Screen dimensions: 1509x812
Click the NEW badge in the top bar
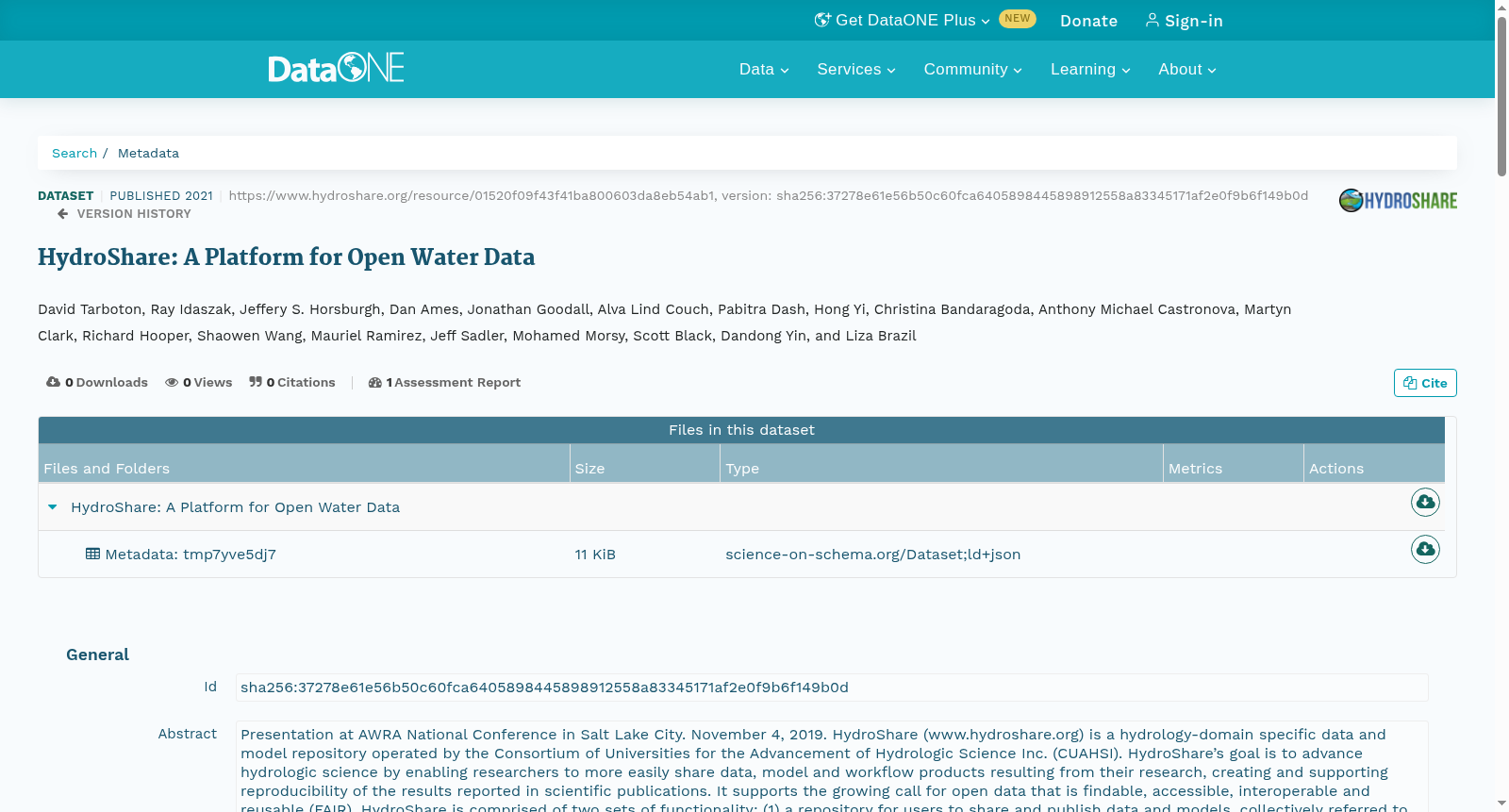(1017, 19)
